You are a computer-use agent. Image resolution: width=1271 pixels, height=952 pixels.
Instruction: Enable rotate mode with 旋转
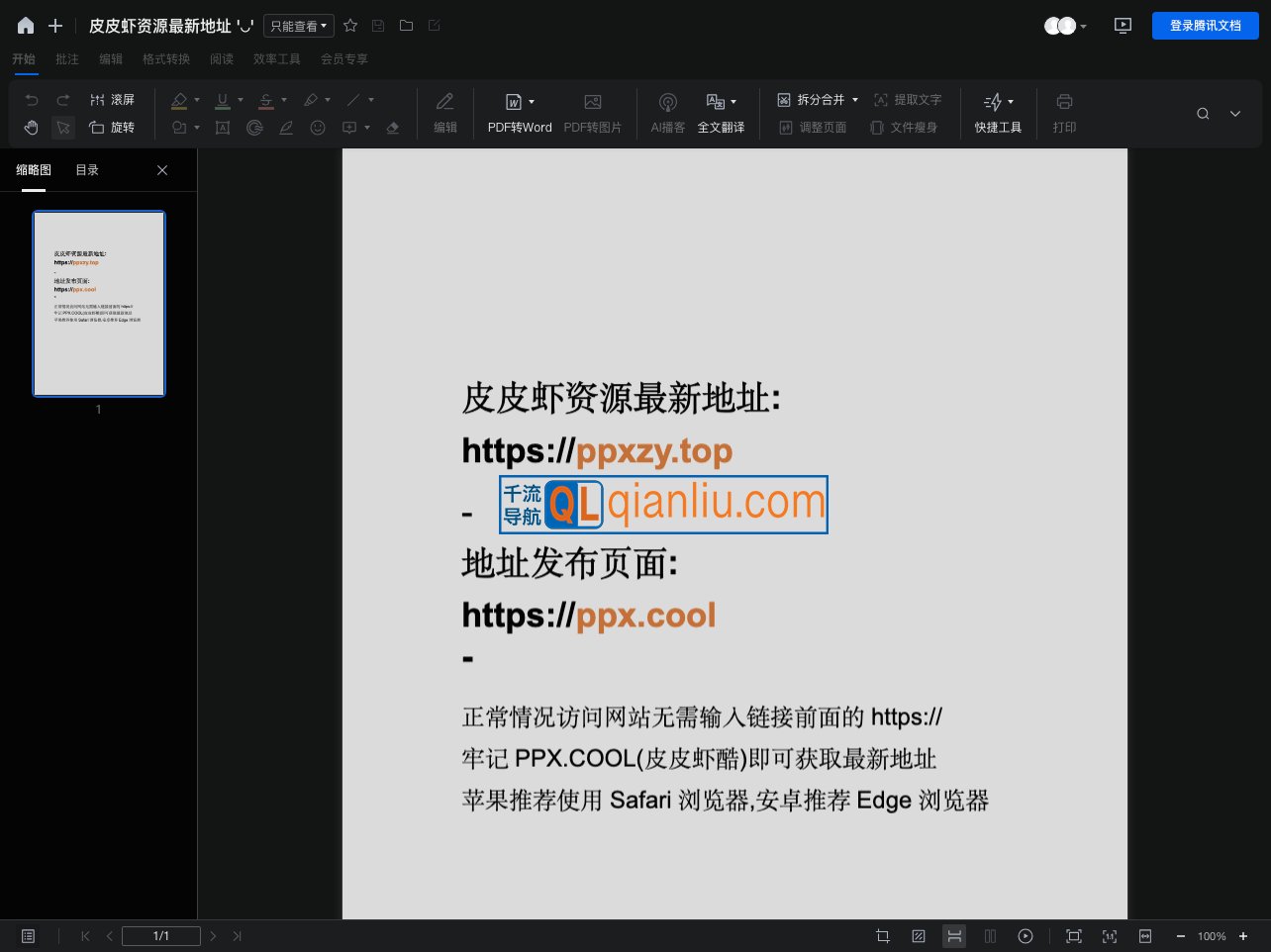[x=113, y=127]
